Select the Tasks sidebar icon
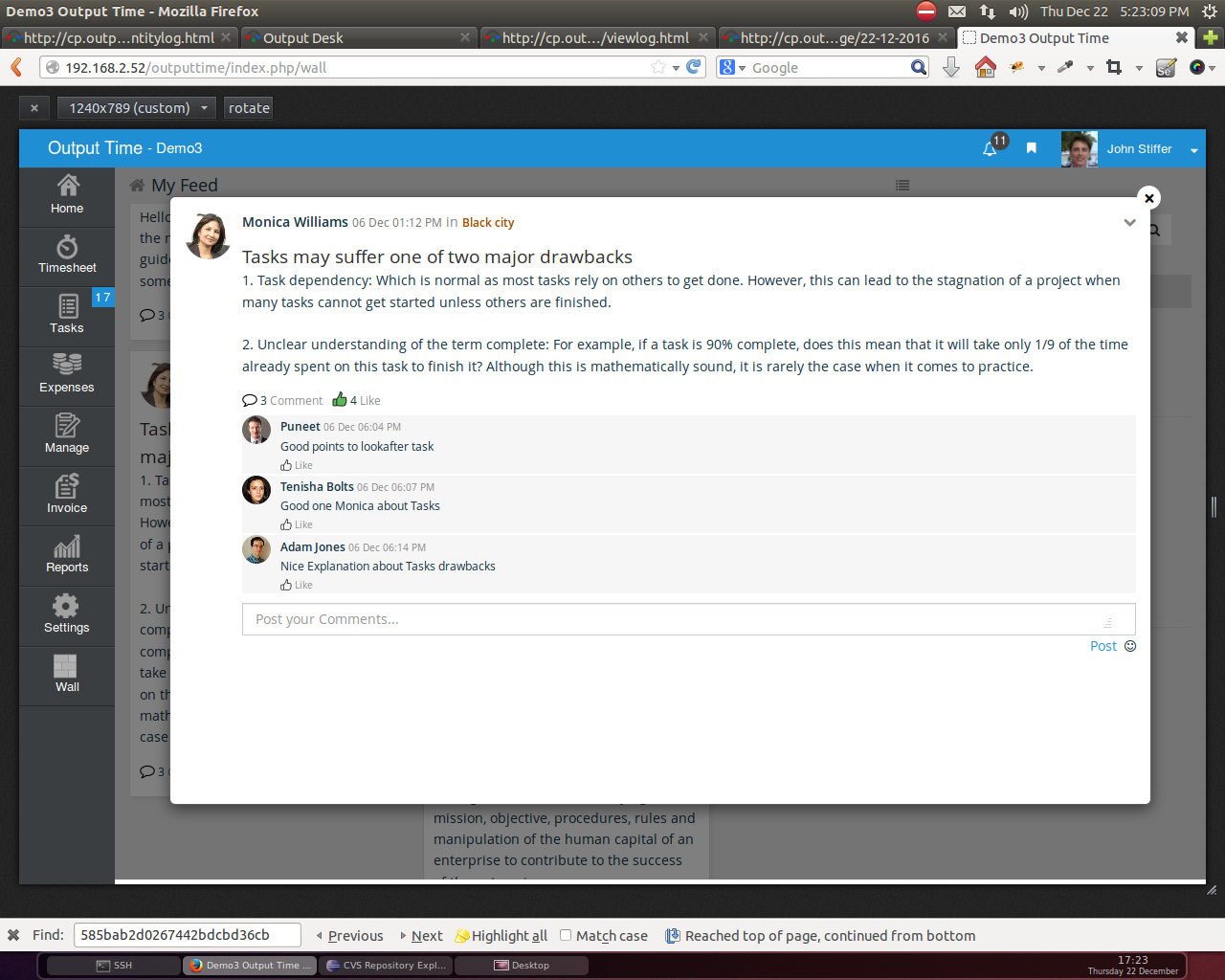Screen dimensions: 1225x980 [66, 316]
